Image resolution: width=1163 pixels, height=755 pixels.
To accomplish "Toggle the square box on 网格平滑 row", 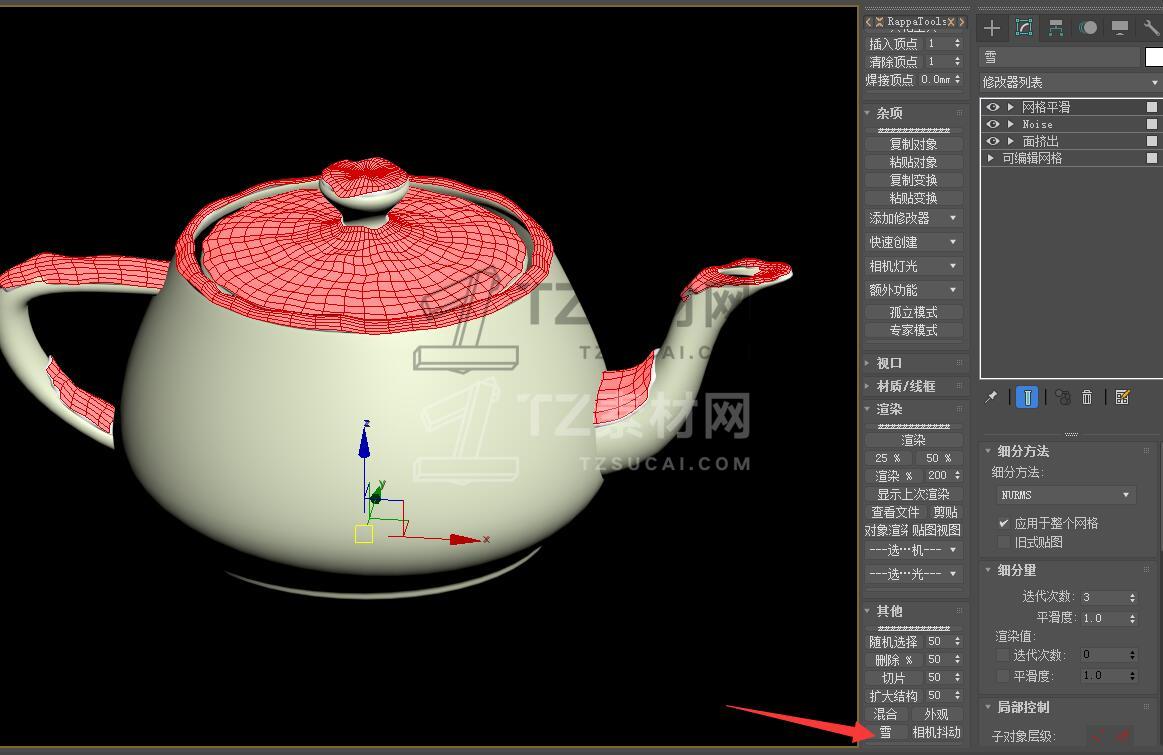I will point(1152,107).
